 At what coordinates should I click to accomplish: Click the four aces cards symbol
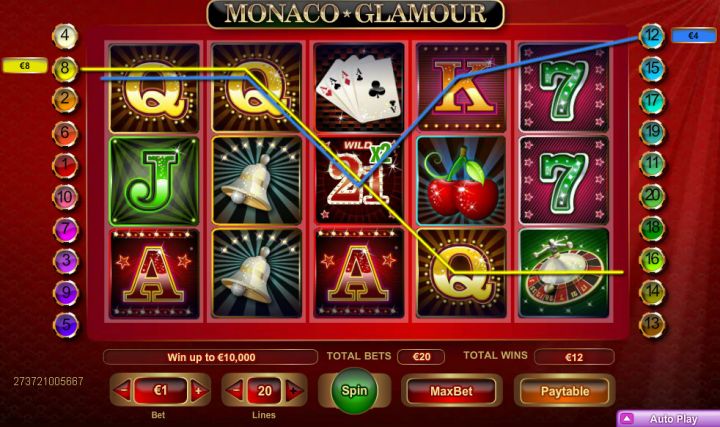pyautogui.click(x=359, y=87)
